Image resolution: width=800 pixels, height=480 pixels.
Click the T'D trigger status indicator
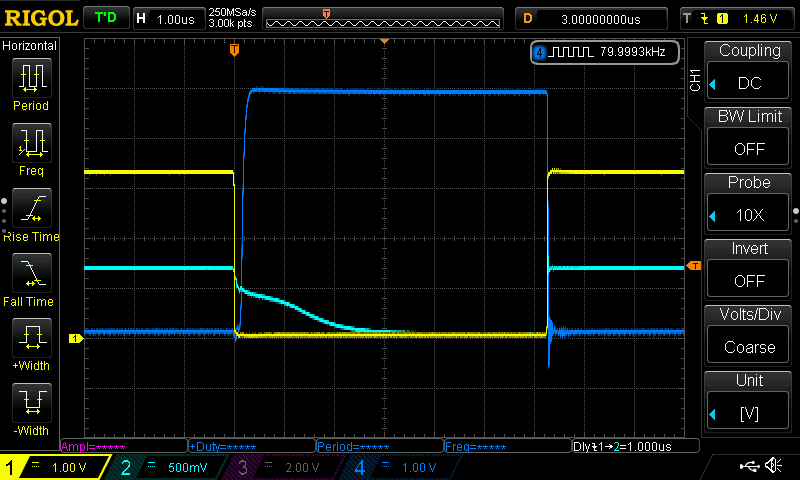pyautogui.click(x=106, y=18)
